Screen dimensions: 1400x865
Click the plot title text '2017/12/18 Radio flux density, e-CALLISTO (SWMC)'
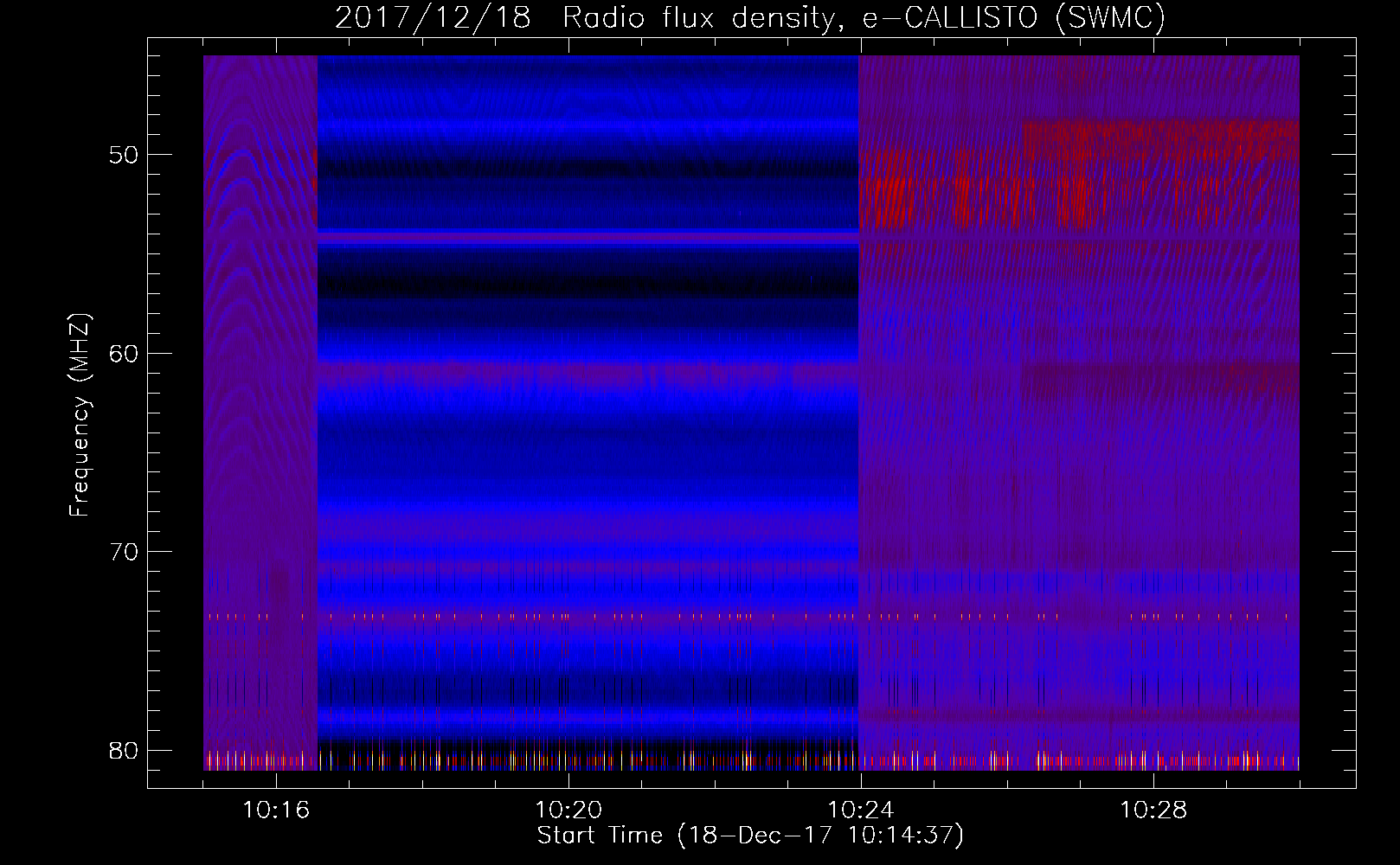tap(750, 18)
